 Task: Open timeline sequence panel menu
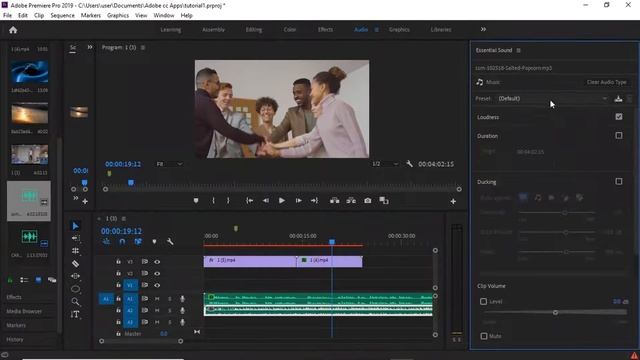tap(124, 218)
